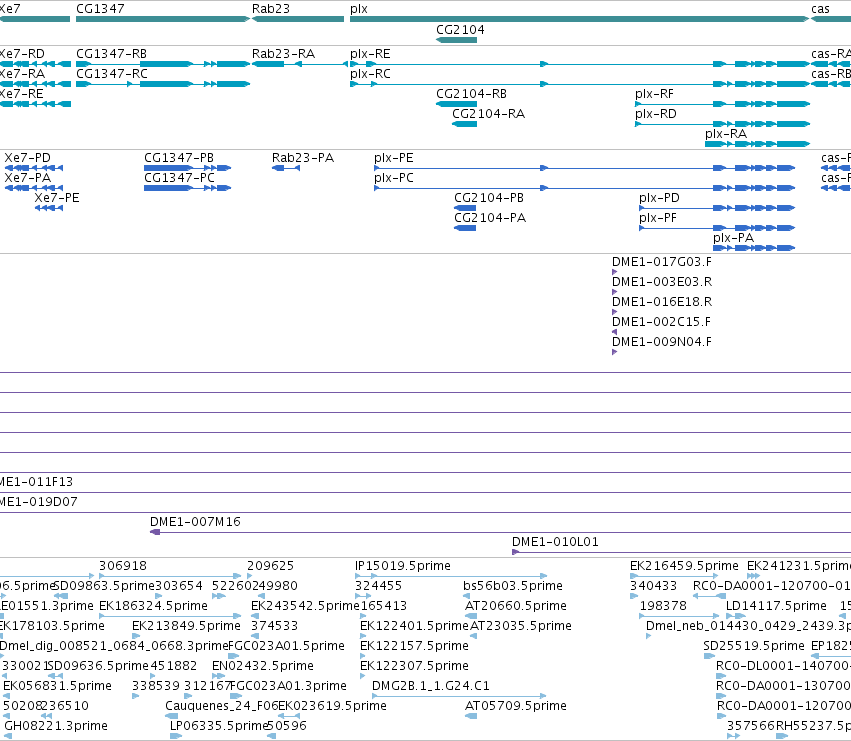
Task: Open EST GH08221.3prime
Action: tap(56, 726)
